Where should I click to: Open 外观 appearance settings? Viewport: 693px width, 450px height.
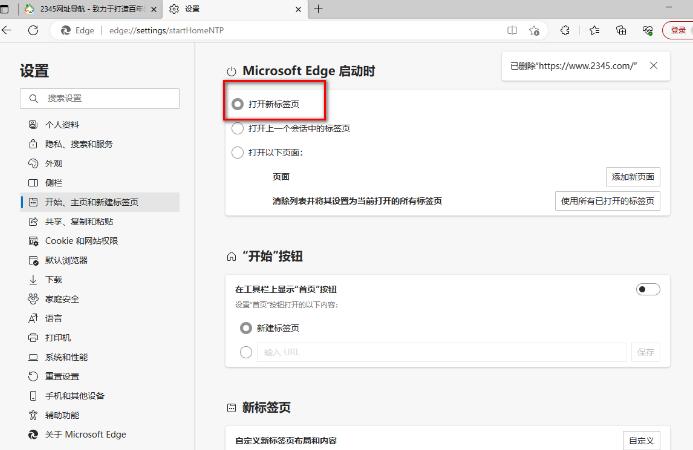100,164
